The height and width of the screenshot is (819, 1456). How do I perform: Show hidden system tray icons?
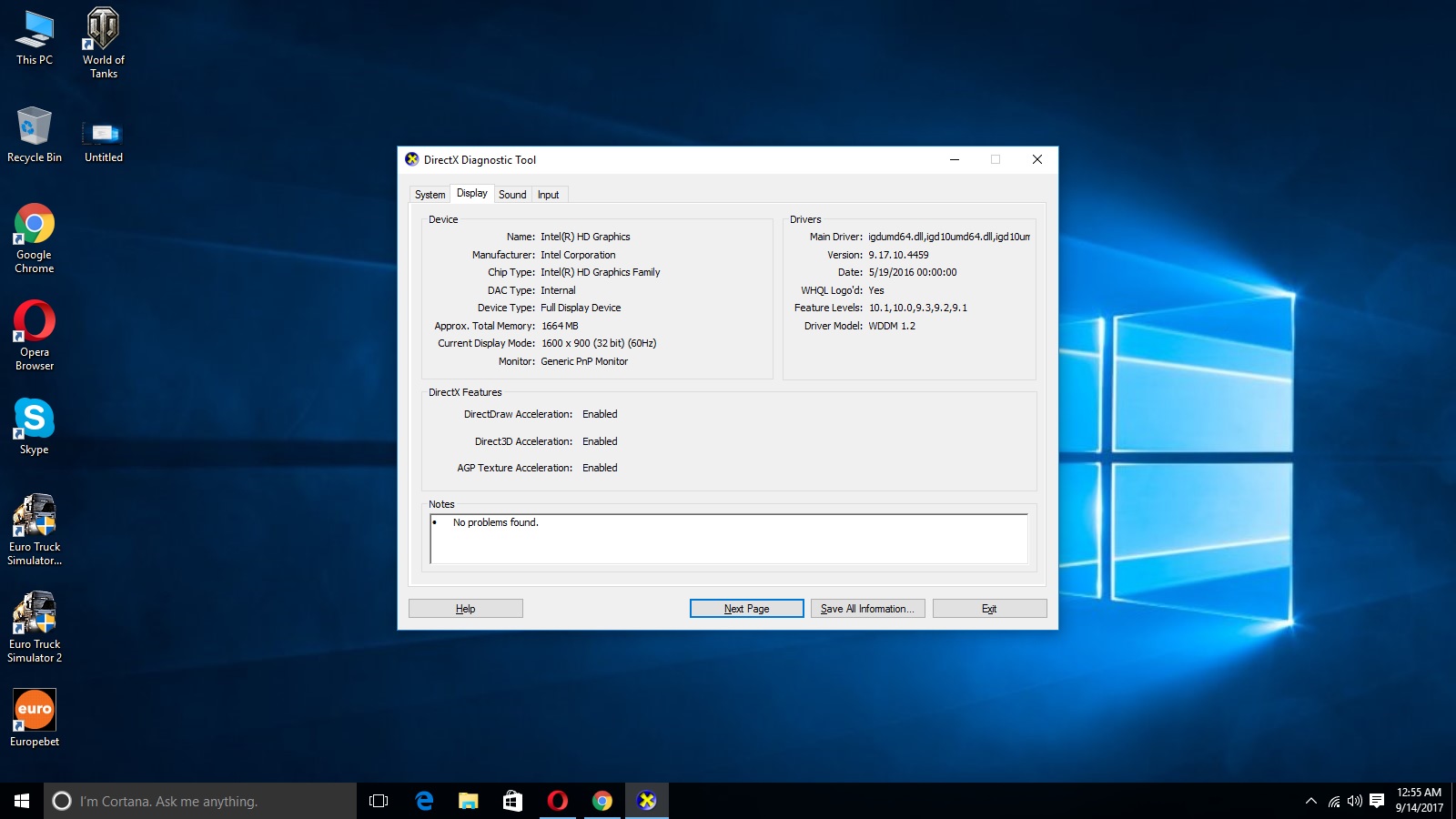point(1310,801)
